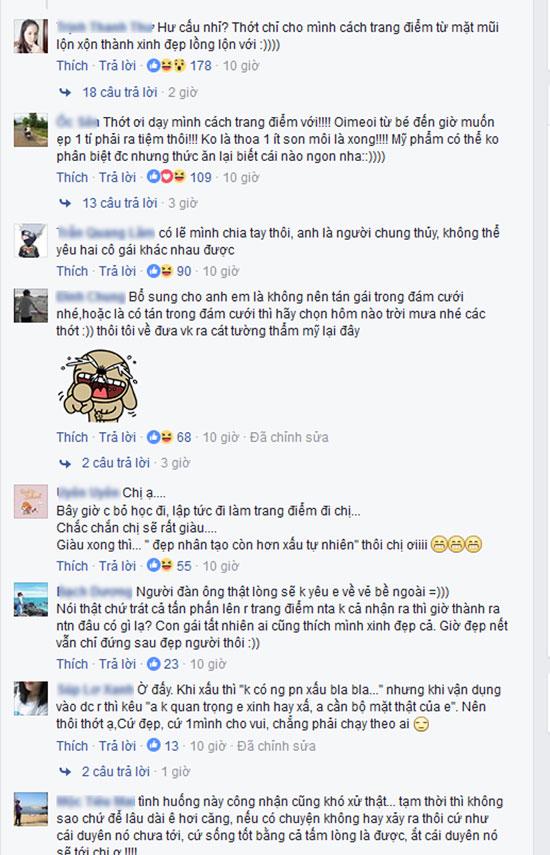Expand 2 câu trả lời under sticker comment
Screen dimensions: 550x855
[x=116, y=463]
